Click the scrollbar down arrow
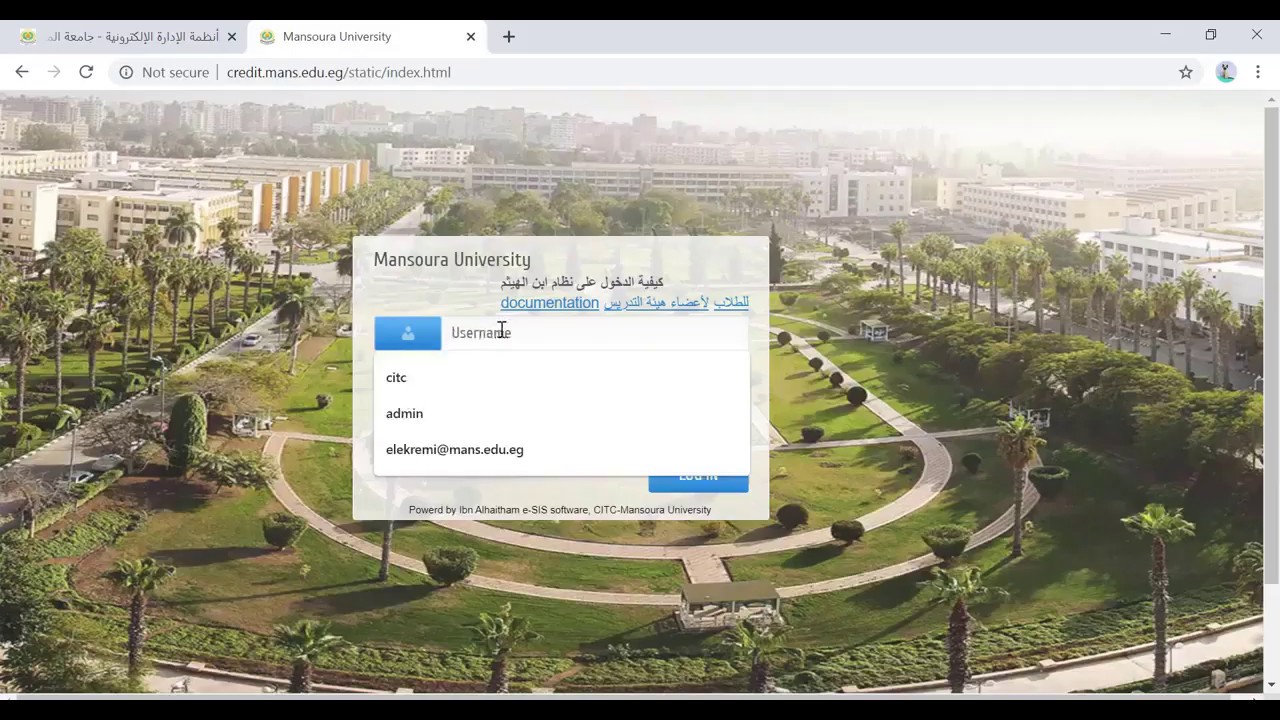The height and width of the screenshot is (720, 1280). pos(1272,685)
